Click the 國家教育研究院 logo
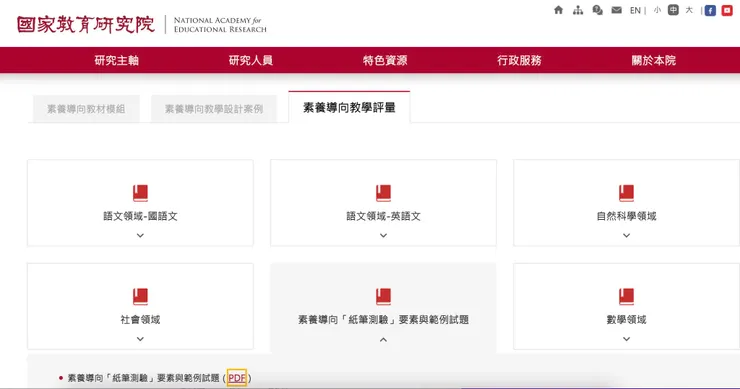The image size is (740, 389). [86, 25]
